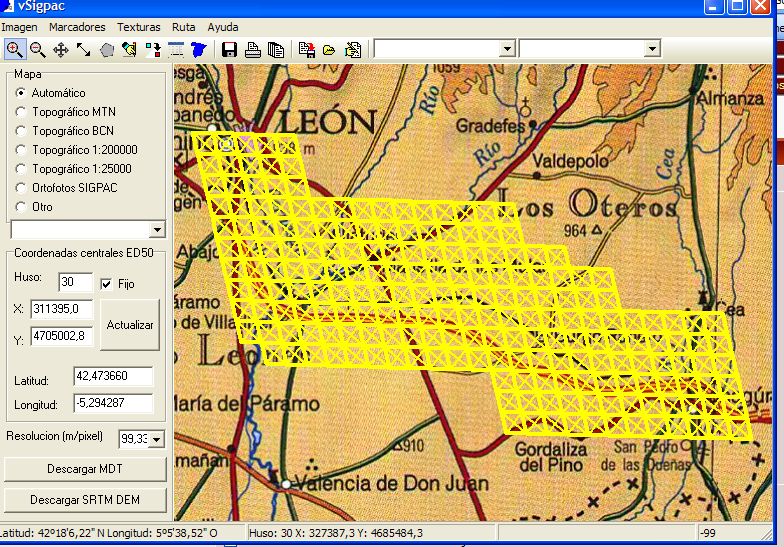Click the yellow open folder icon
Image resolution: width=784 pixels, height=547 pixels.
[x=329, y=49]
